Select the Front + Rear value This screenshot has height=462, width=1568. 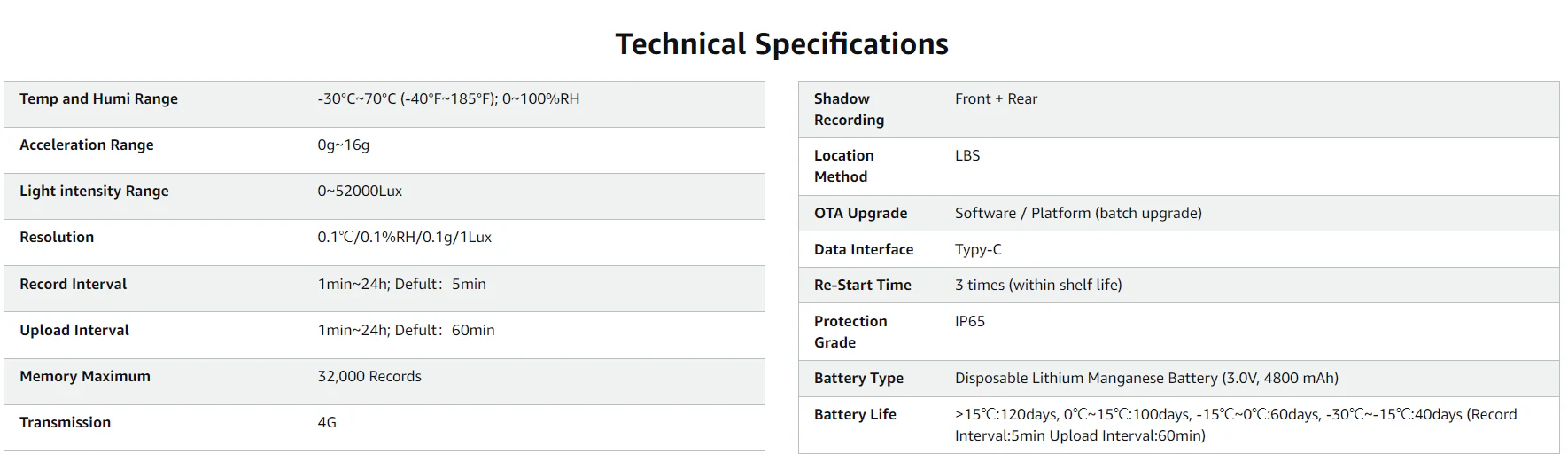[996, 98]
